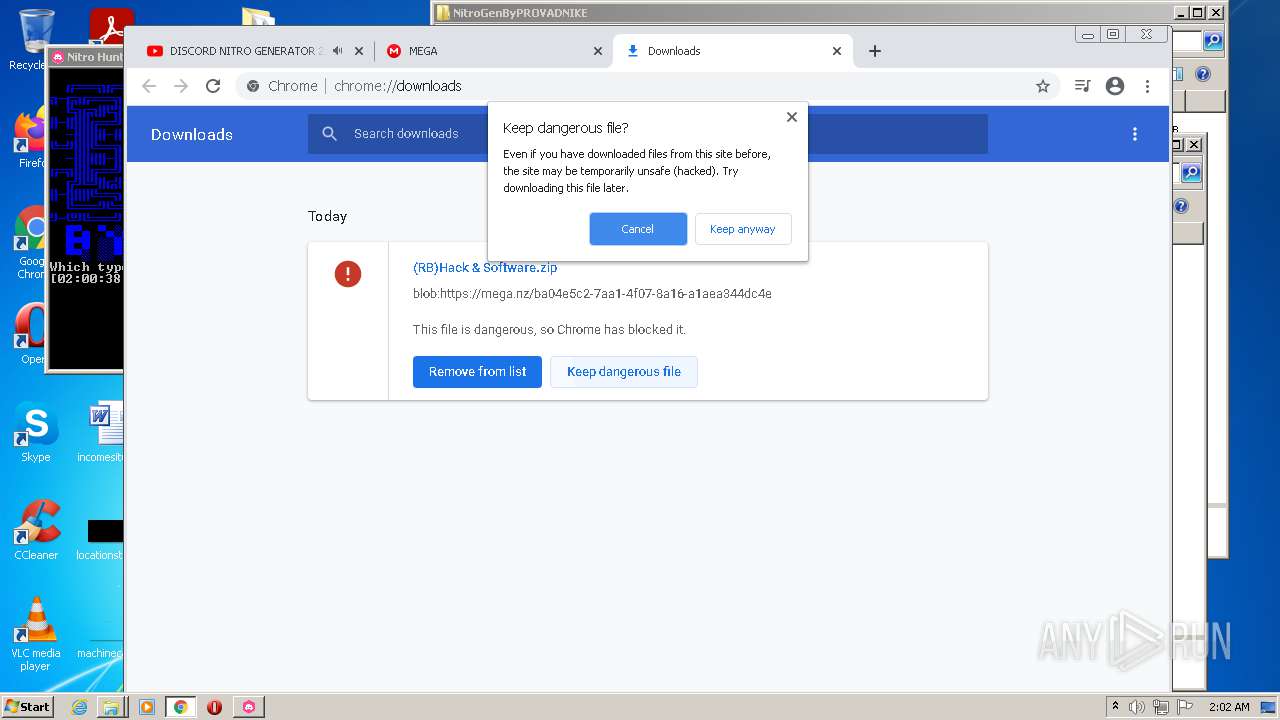
Task: Show hidden tray icons
Action: (1116, 706)
